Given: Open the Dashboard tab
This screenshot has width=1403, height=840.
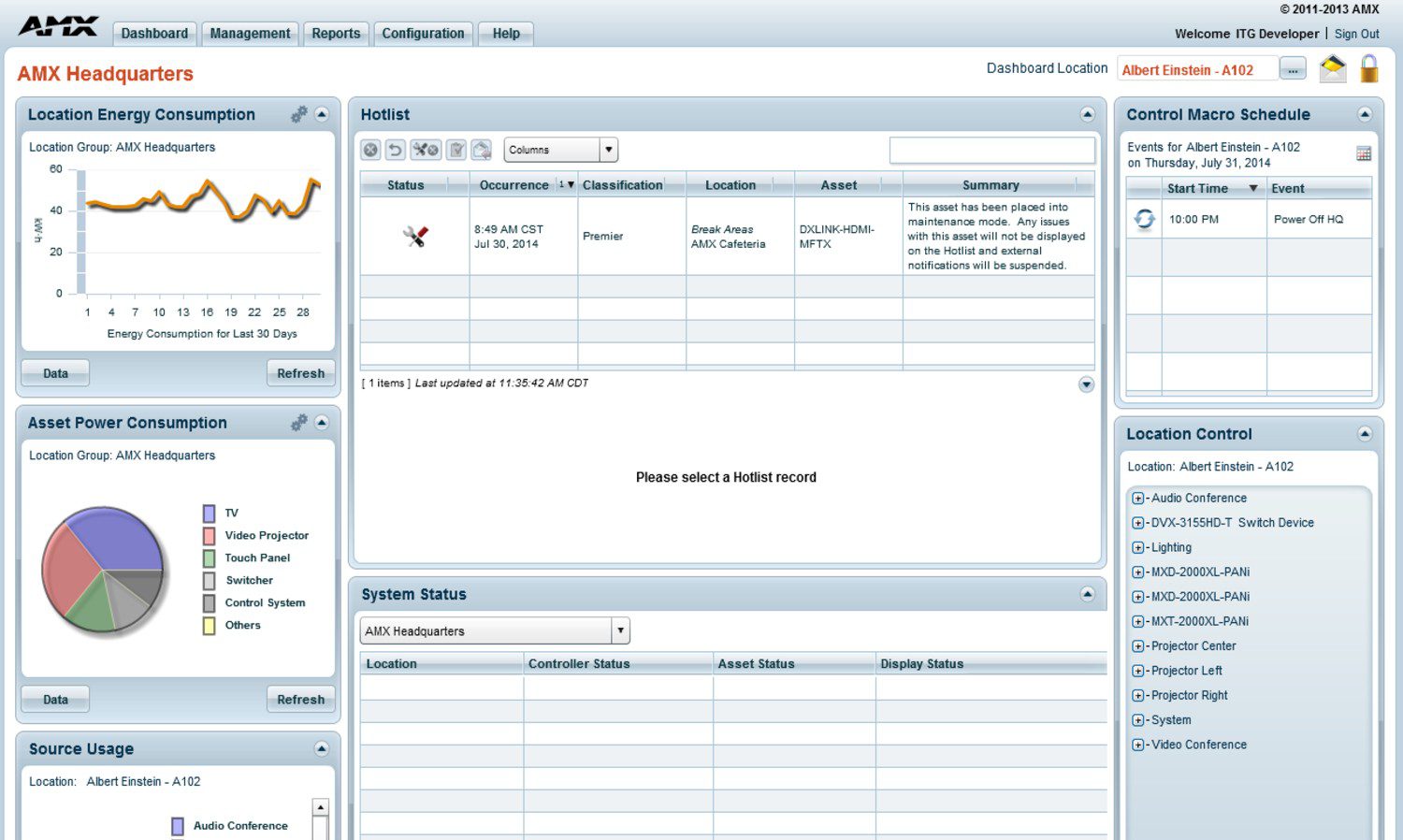Looking at the screenshot, I should click(x=154, y=34).
